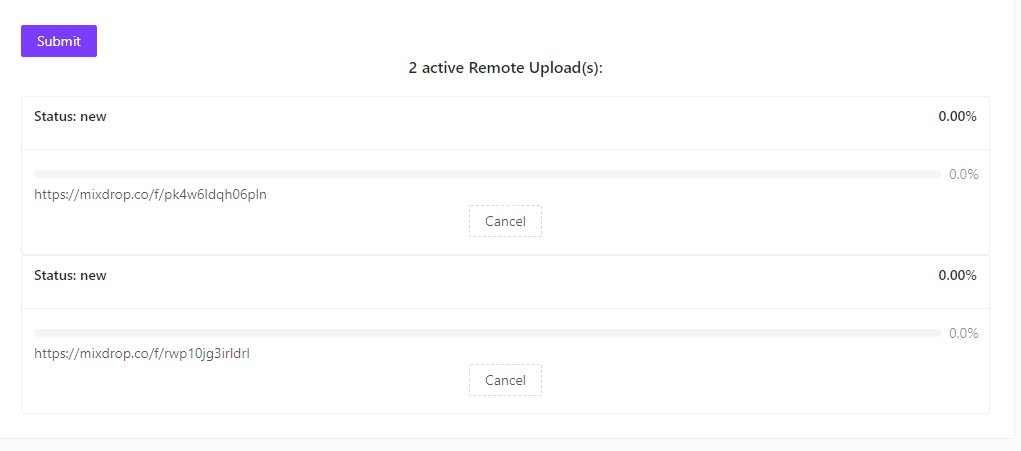The width and height of the screenshot is (1021, 451).
Task: Open the mixdrop.co/f/pk4w6ldqh06pln URL text
Action: [150, 195]
